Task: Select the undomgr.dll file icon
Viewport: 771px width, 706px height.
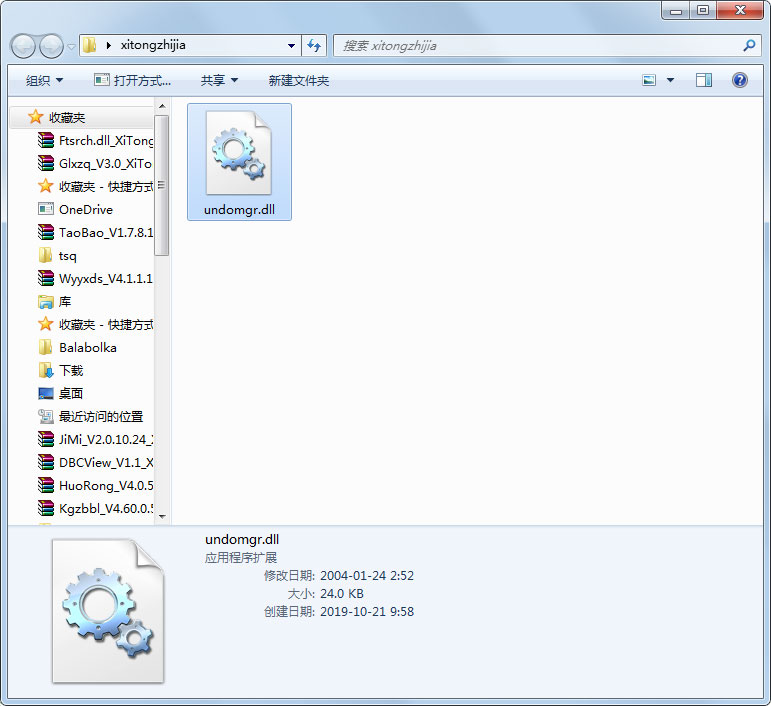Action: click(x=239, y=155)
